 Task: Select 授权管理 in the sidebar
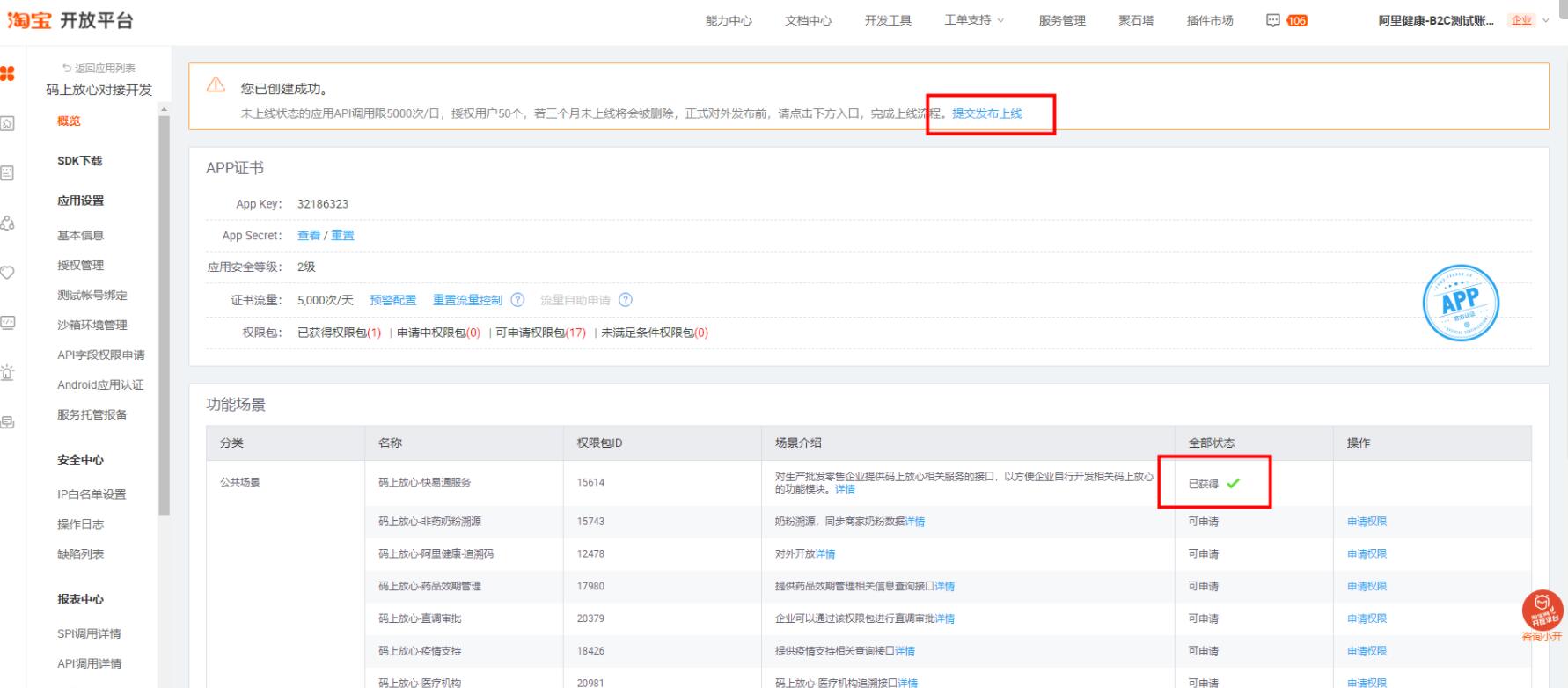click(80, 266)
